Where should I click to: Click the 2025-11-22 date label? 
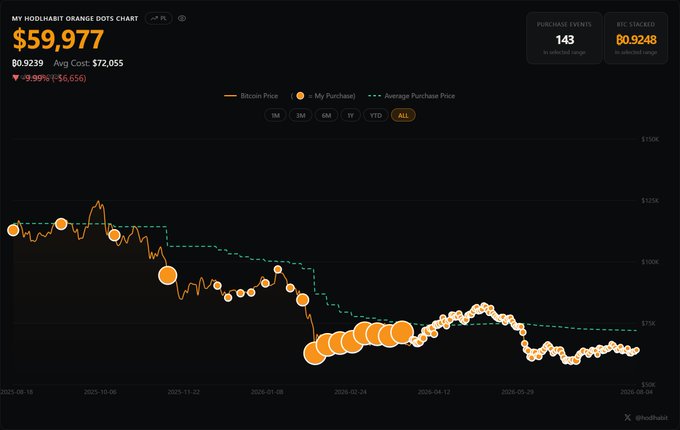point(183,392)
